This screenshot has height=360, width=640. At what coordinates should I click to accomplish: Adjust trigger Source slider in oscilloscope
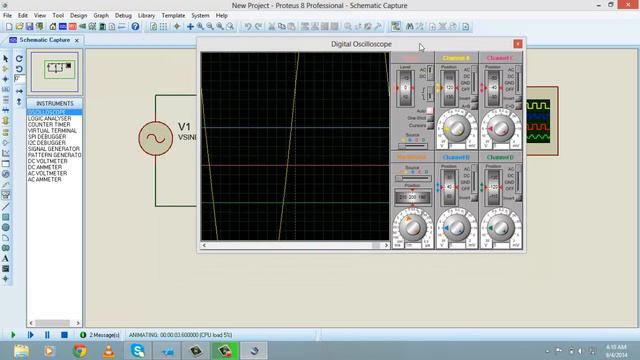[x=413, y=146]
